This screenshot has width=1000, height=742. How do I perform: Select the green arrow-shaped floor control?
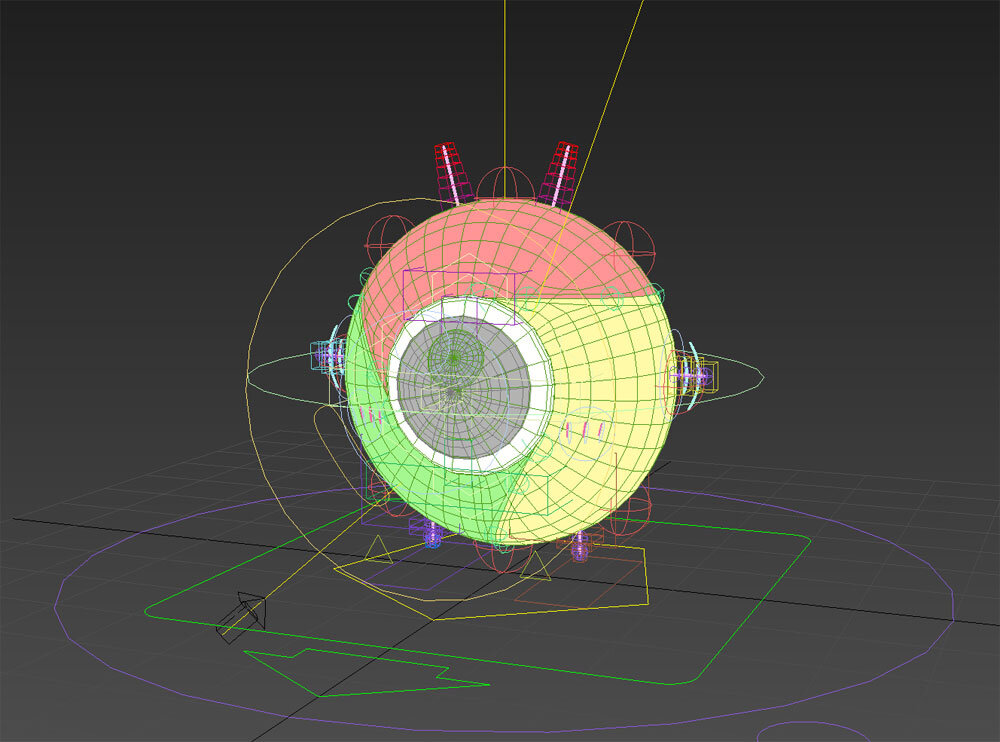pos(365,673)
